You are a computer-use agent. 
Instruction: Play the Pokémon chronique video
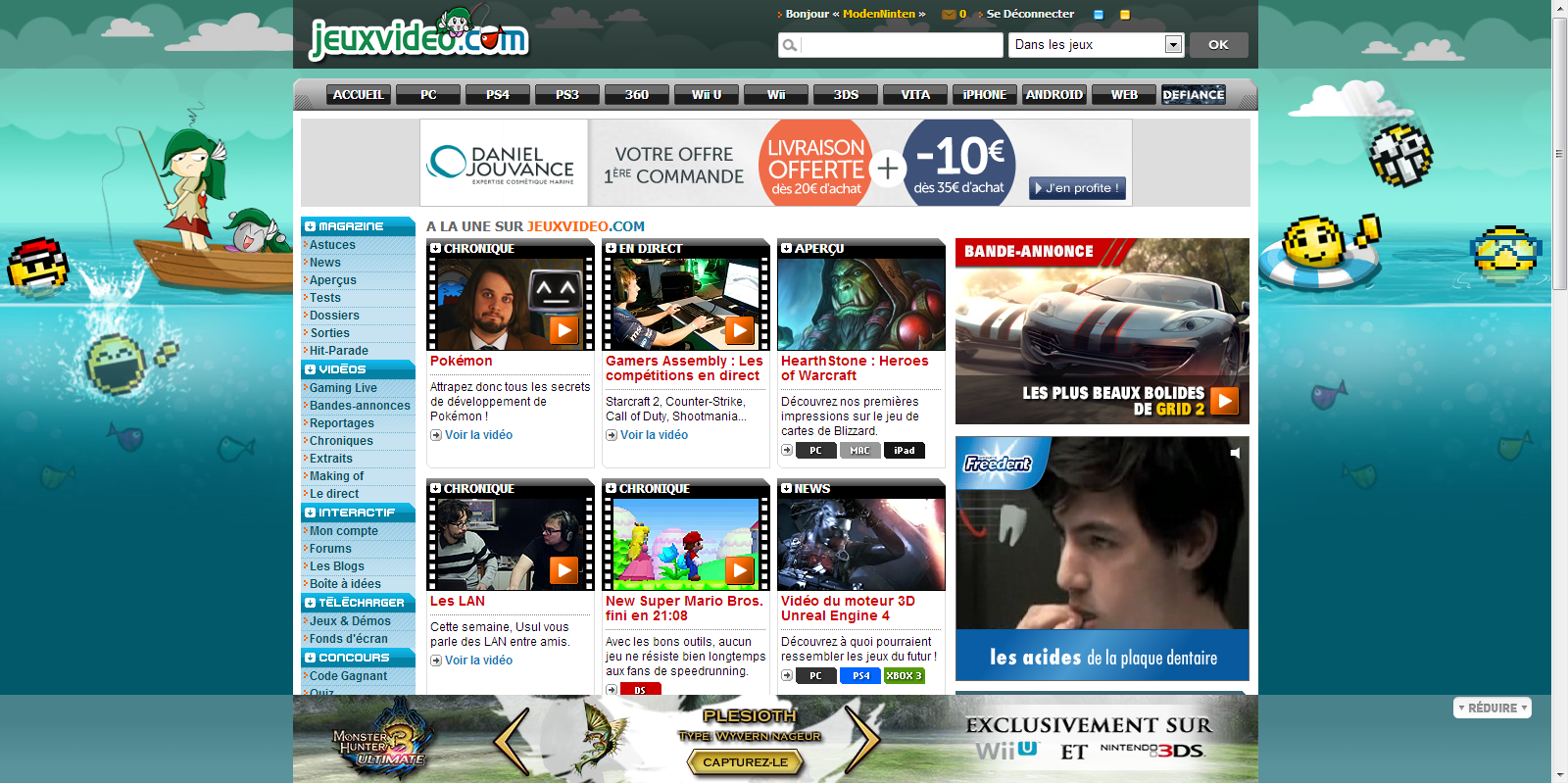563,330
